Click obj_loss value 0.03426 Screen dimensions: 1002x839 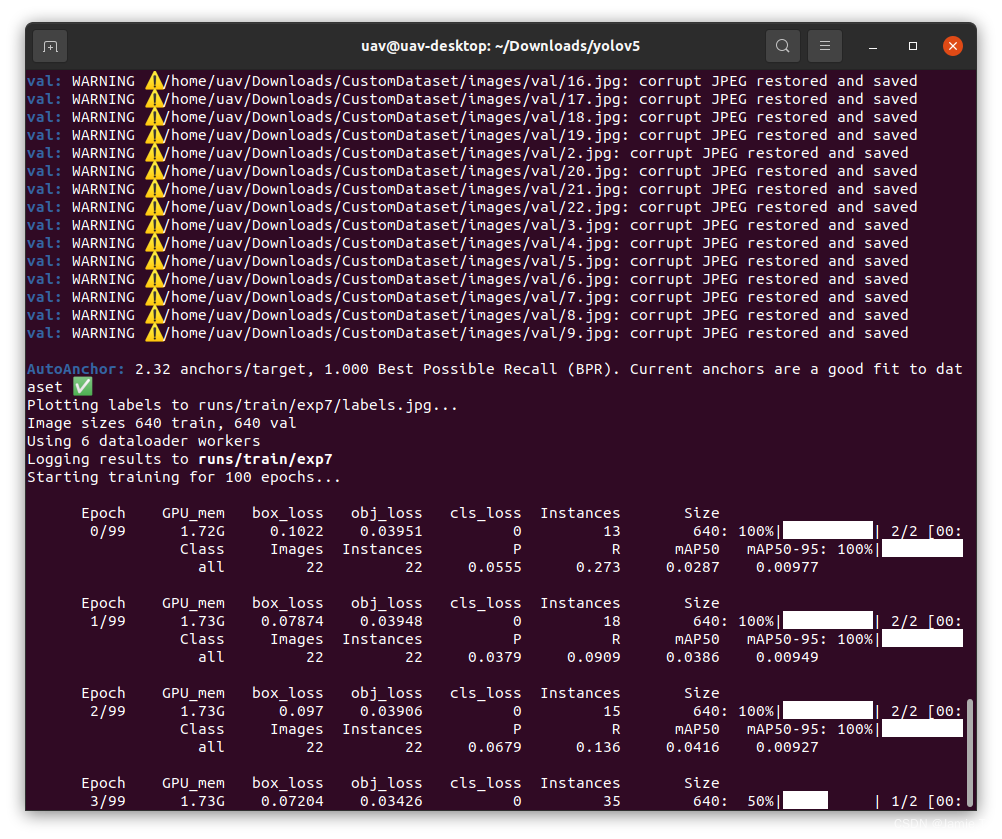[x=391, y=801]
